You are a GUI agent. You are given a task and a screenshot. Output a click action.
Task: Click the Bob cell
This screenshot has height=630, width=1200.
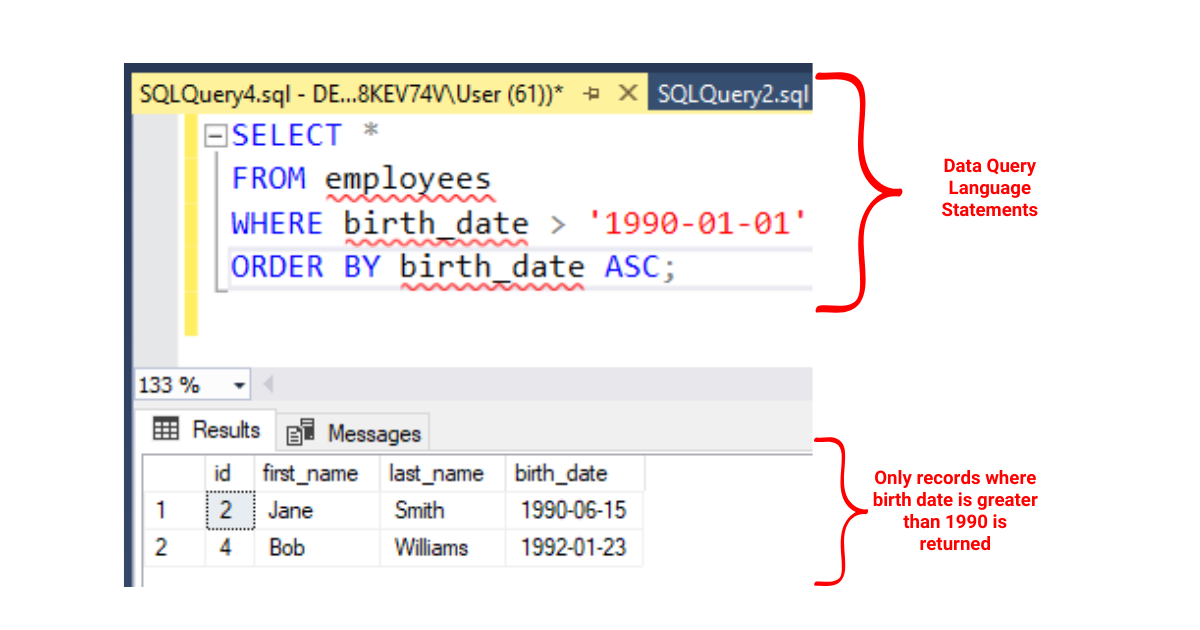pyautogui.click(x=318, y=548)
